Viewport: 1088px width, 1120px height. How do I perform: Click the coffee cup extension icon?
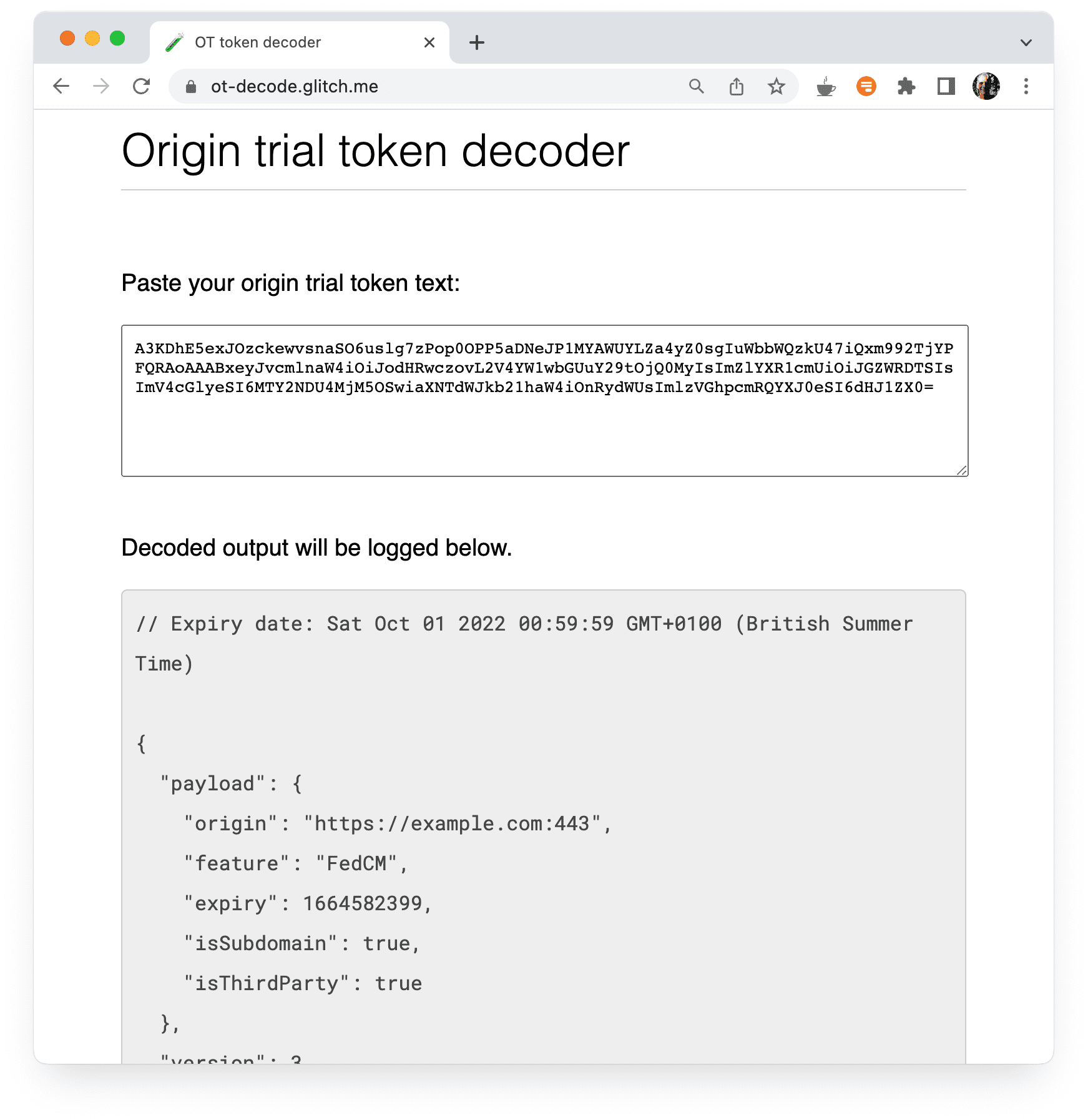click(x=825, y=86)
